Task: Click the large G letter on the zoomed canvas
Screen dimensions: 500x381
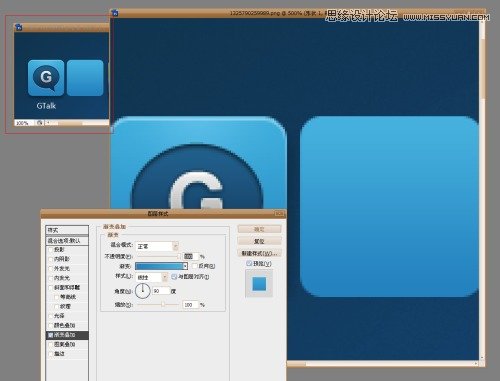Action: tap(197, 191)
